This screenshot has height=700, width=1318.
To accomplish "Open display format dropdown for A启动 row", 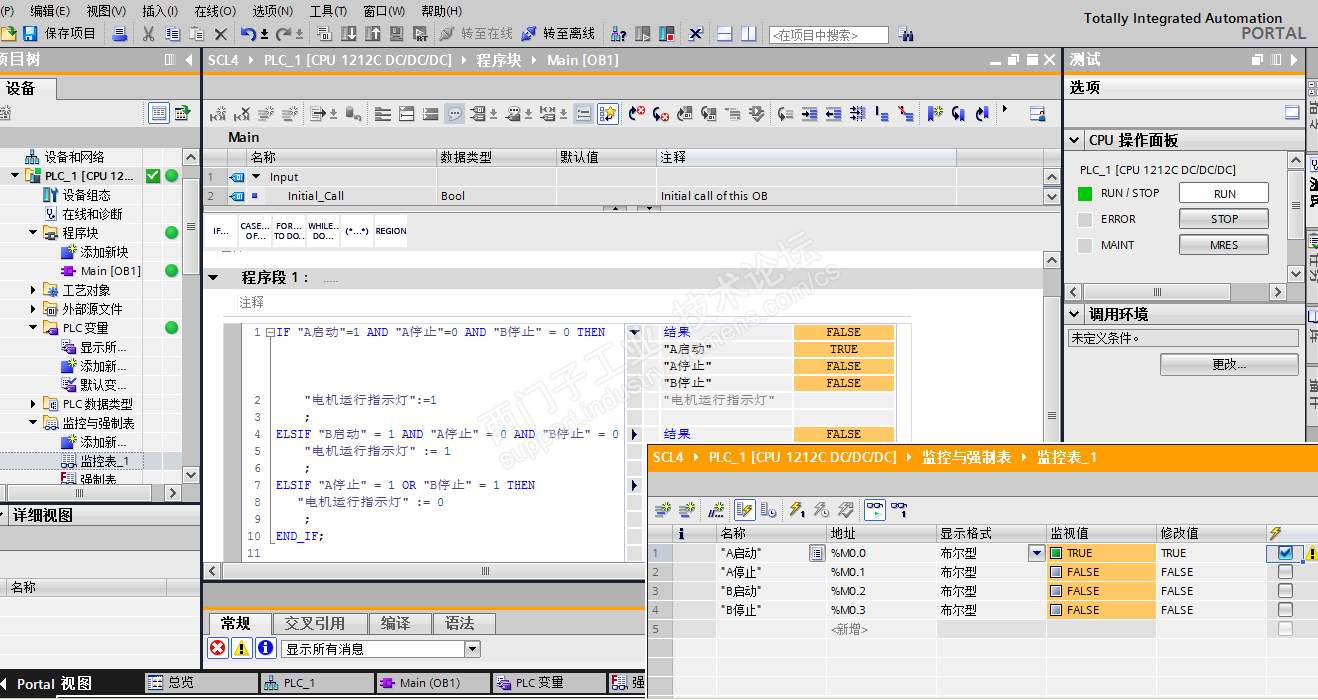I will pyautogui.click(x=1036, y=553).
